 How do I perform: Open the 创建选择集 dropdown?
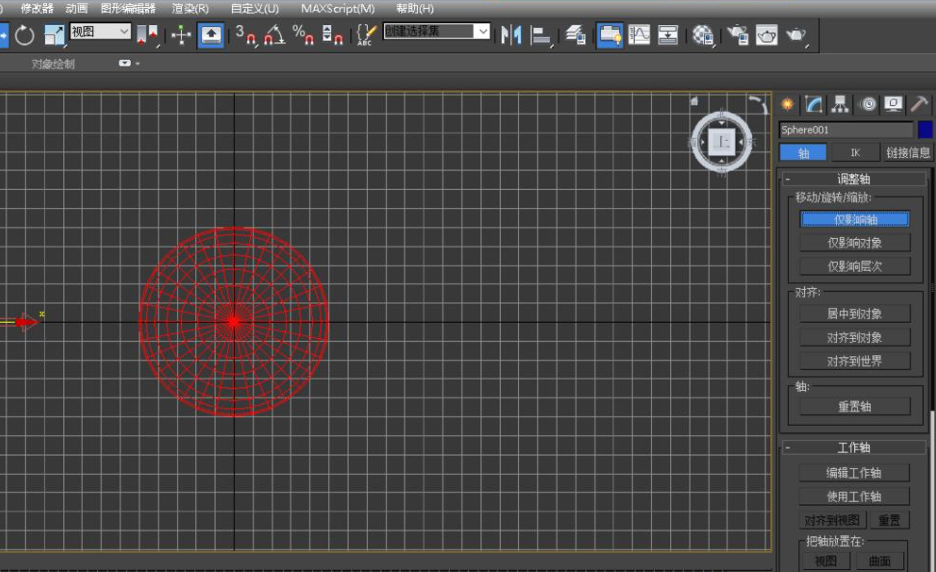436,31
